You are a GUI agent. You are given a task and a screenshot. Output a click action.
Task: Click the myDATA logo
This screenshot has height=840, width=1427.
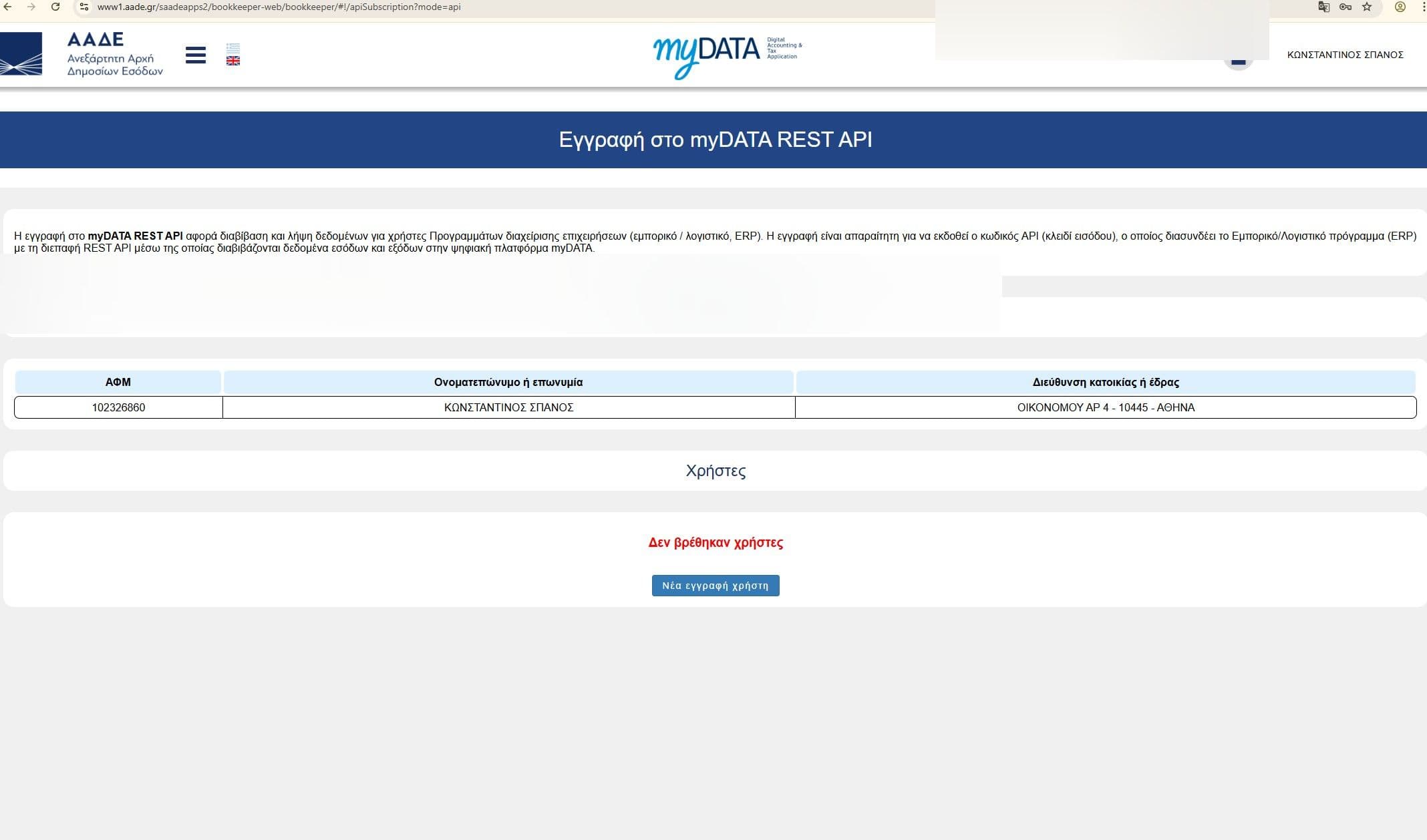(x=728, y=57)
